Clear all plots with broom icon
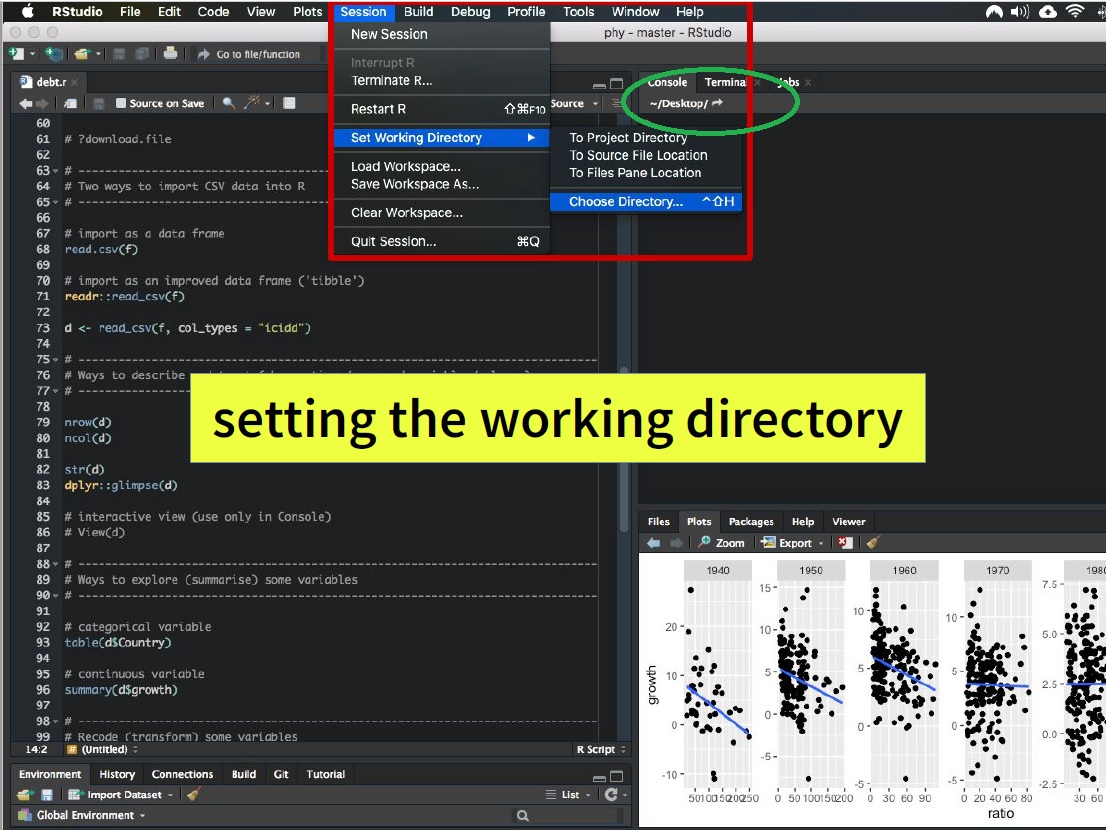 point(873,543)
